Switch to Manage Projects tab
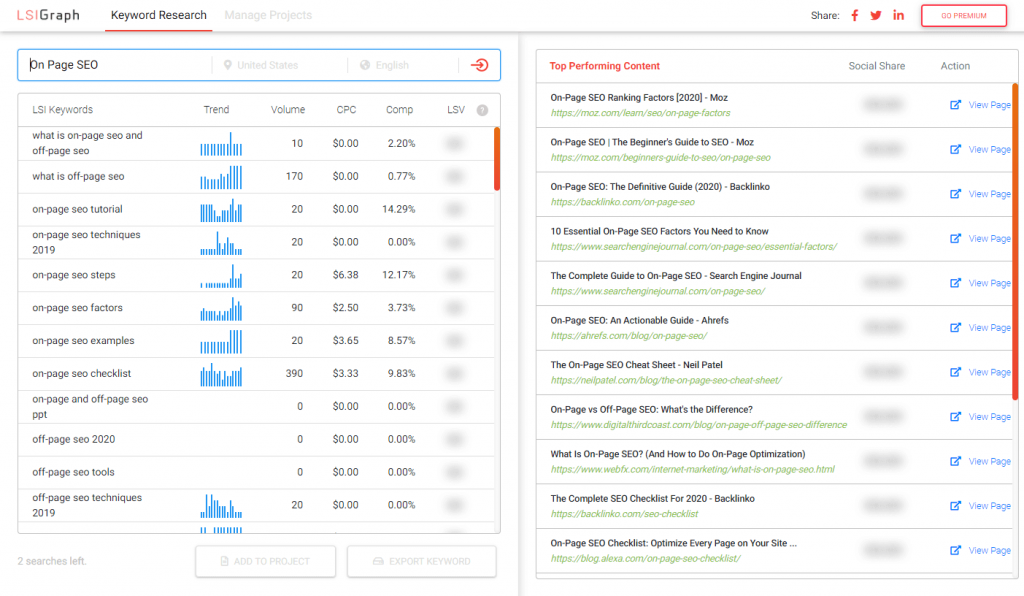 point(268,15)
